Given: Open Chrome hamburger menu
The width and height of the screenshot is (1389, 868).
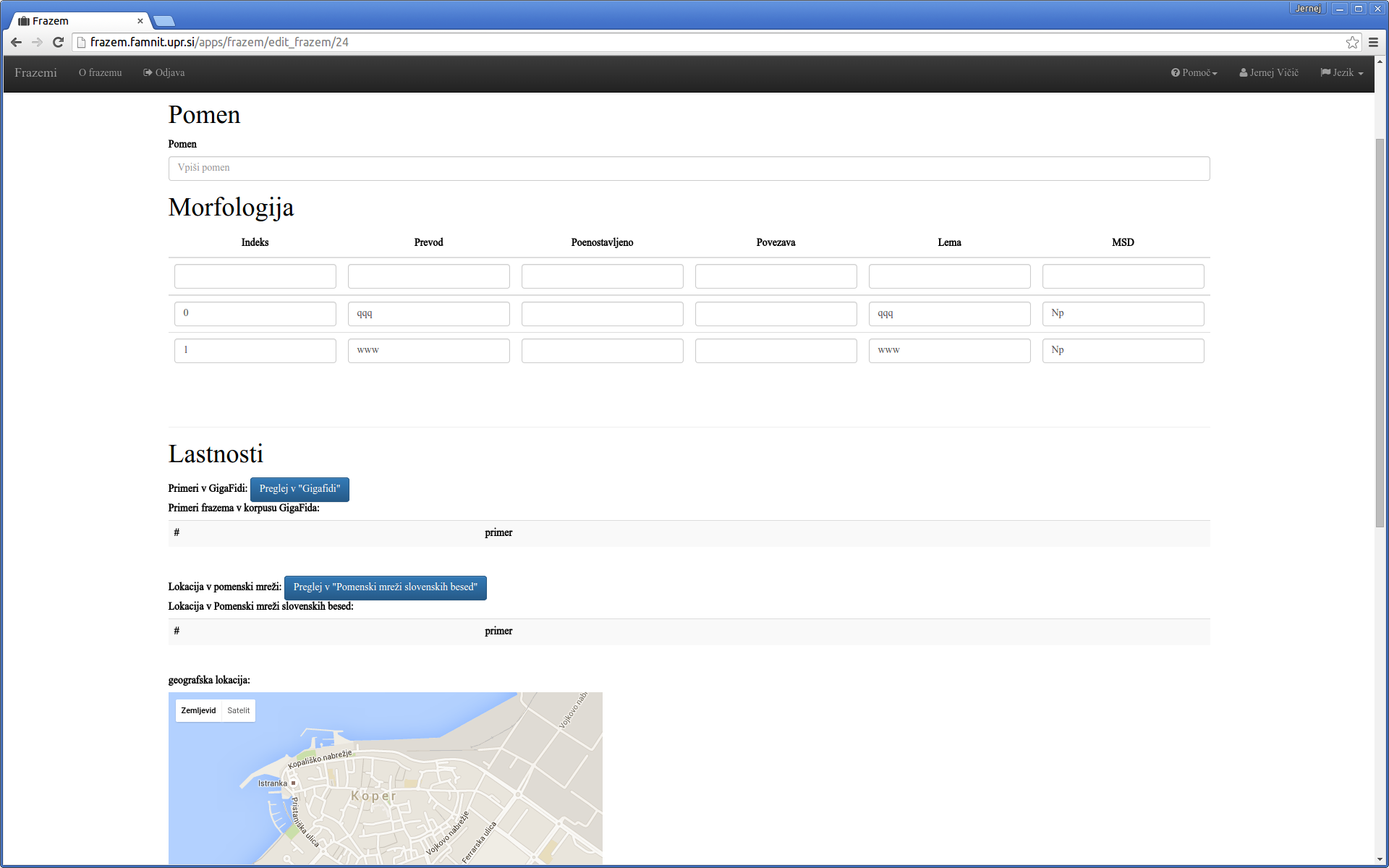Looking at the screenshot, I should (1373, 43).
